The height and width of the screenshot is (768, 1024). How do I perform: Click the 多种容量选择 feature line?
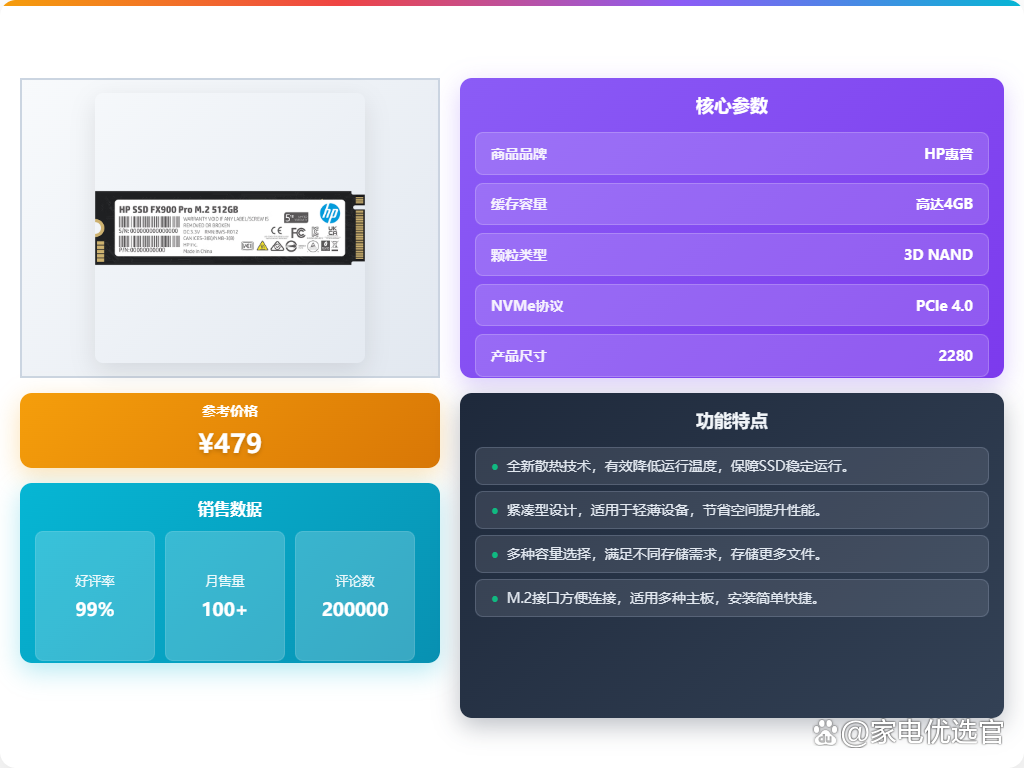coord(731,554)
